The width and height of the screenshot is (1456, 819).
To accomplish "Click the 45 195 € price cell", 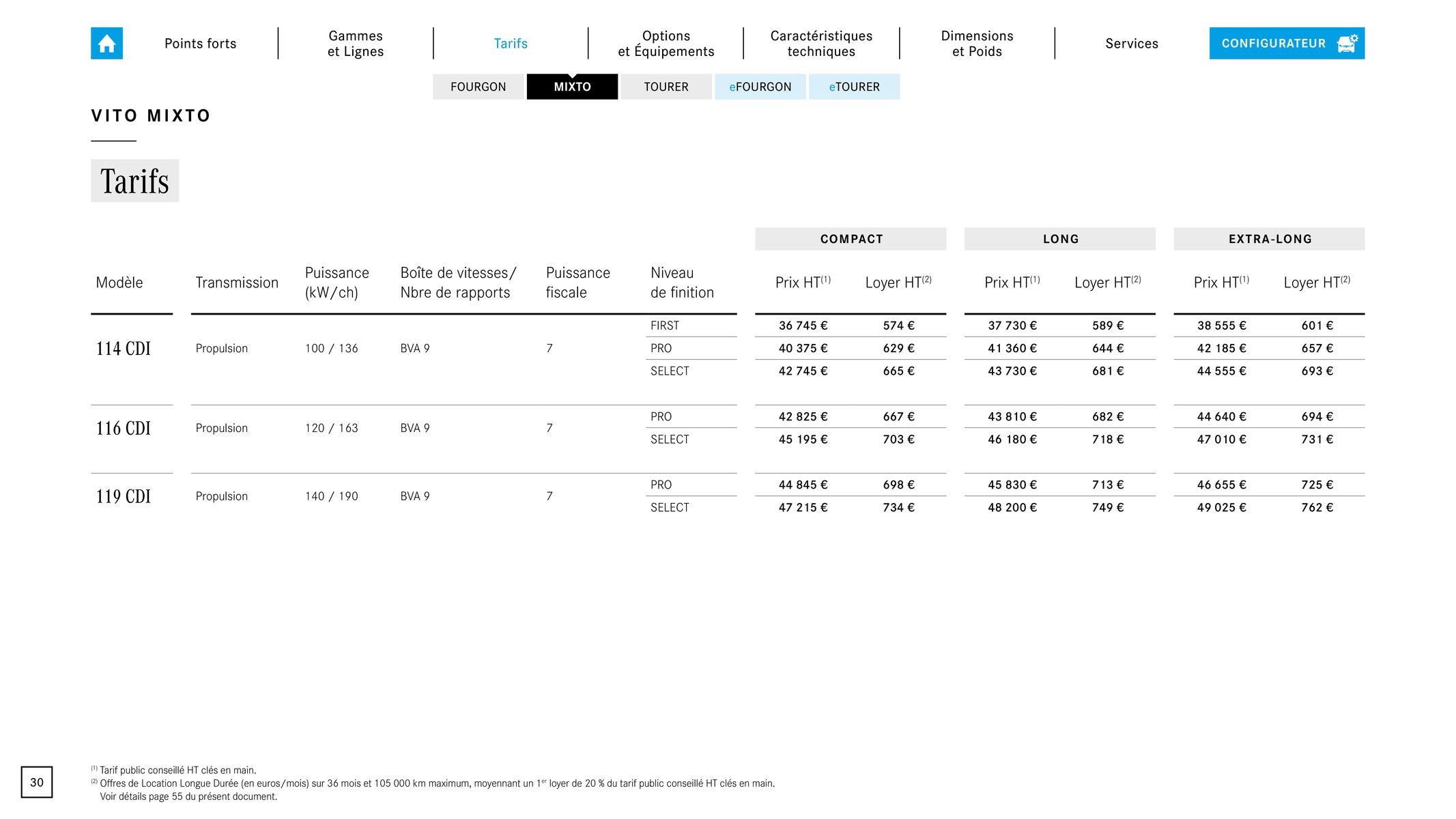I will point(803,439).
